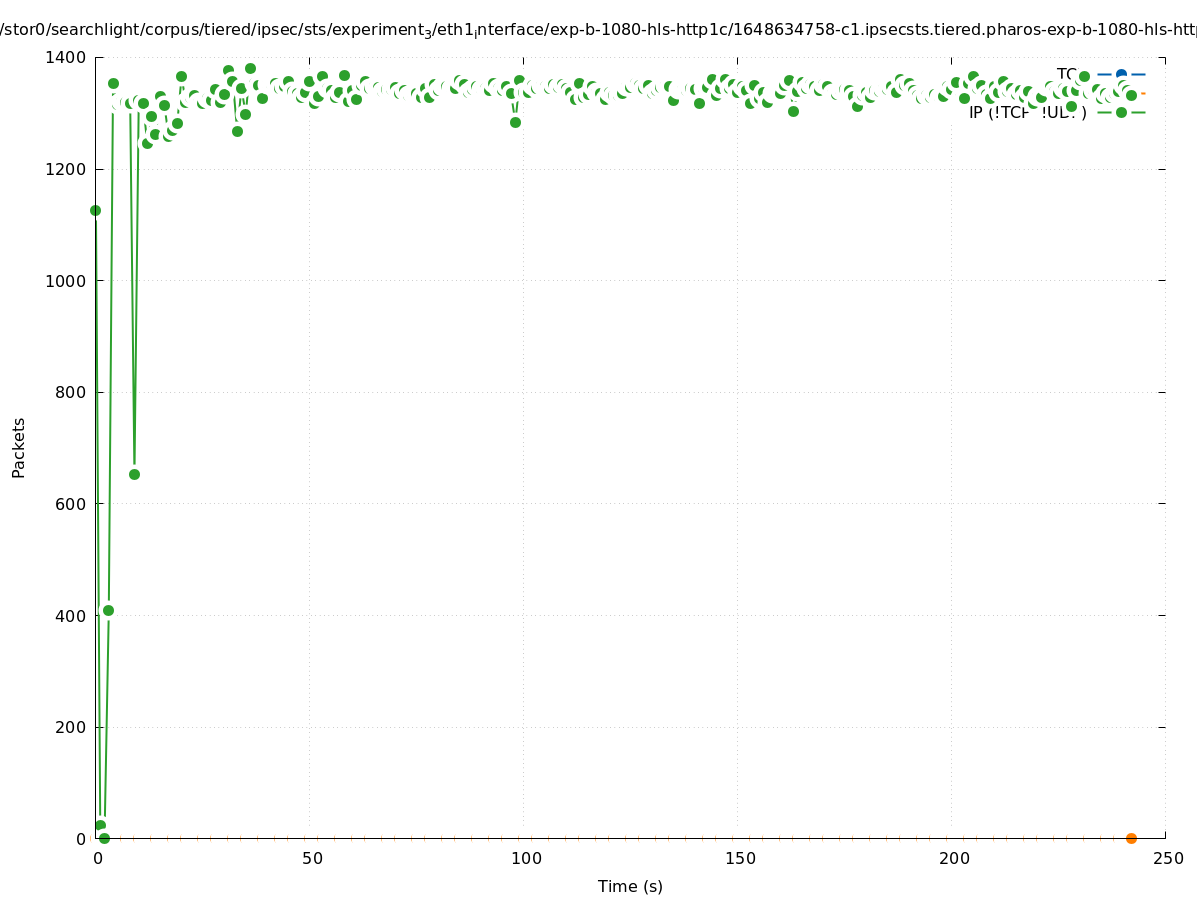Click the green point near 410 packets
The image size is (1197, 900).
(x=108, y=610)
